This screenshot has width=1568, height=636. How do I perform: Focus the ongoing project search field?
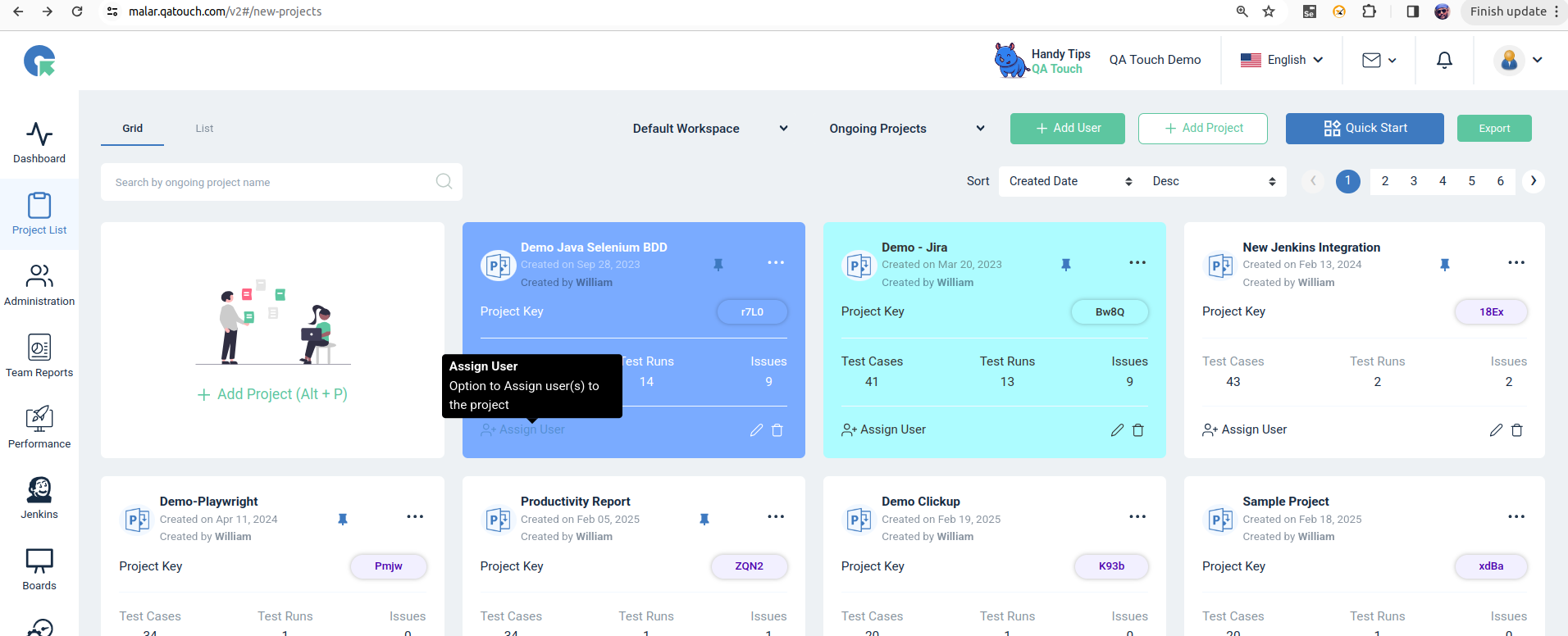pos(281,182)
